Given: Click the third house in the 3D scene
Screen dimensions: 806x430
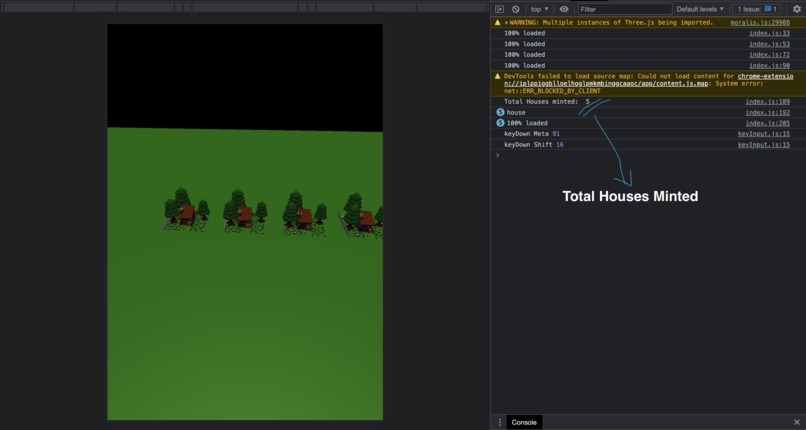Looking at the screenshot, I should (x=304, y=218).
